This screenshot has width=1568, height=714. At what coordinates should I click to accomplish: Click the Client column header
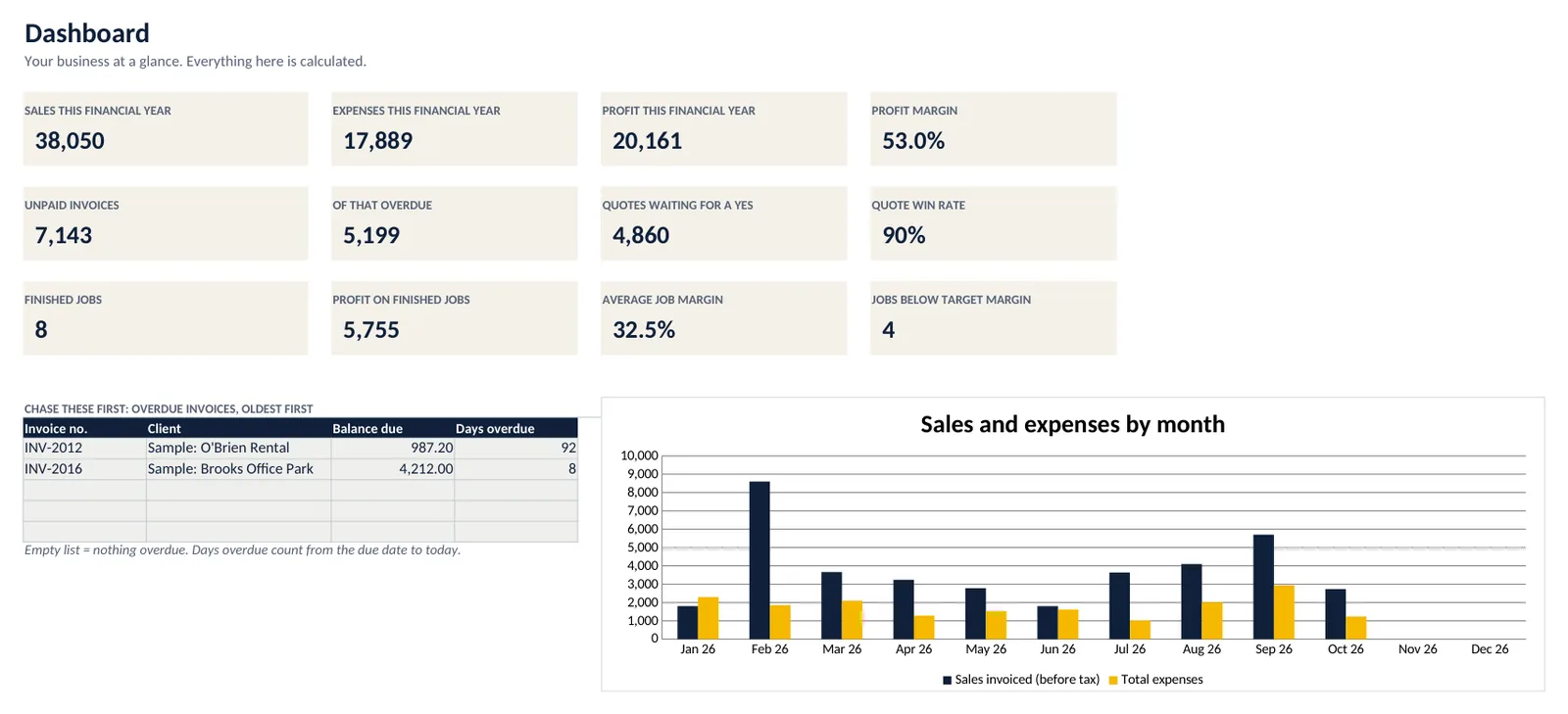[x=238, y=428]
